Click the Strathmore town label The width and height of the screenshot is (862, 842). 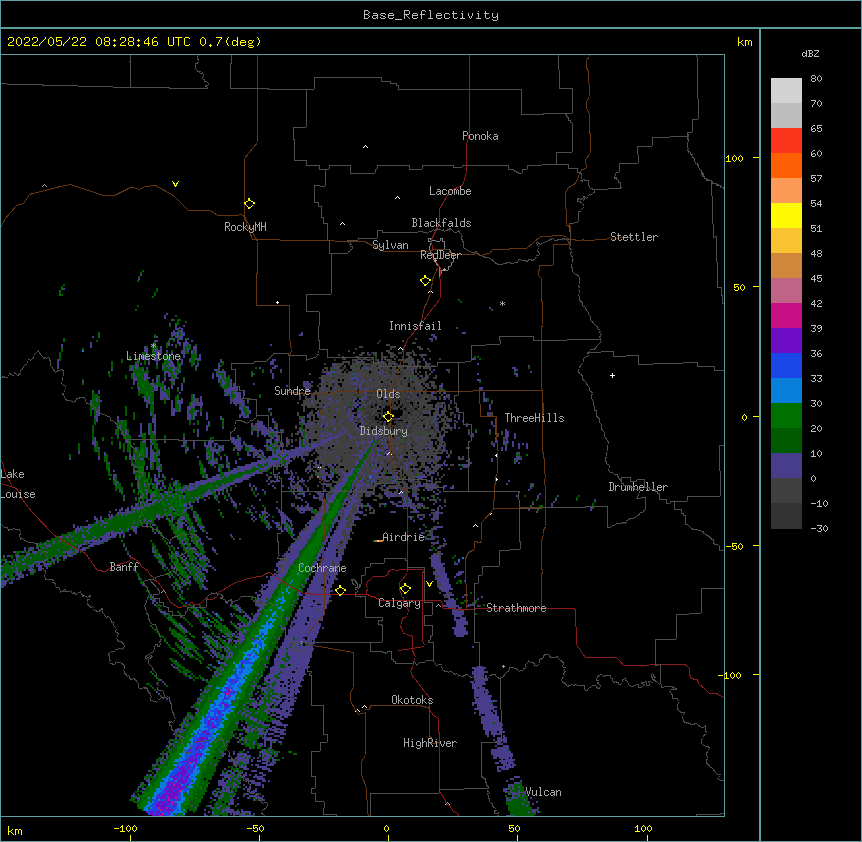point(516,608)
